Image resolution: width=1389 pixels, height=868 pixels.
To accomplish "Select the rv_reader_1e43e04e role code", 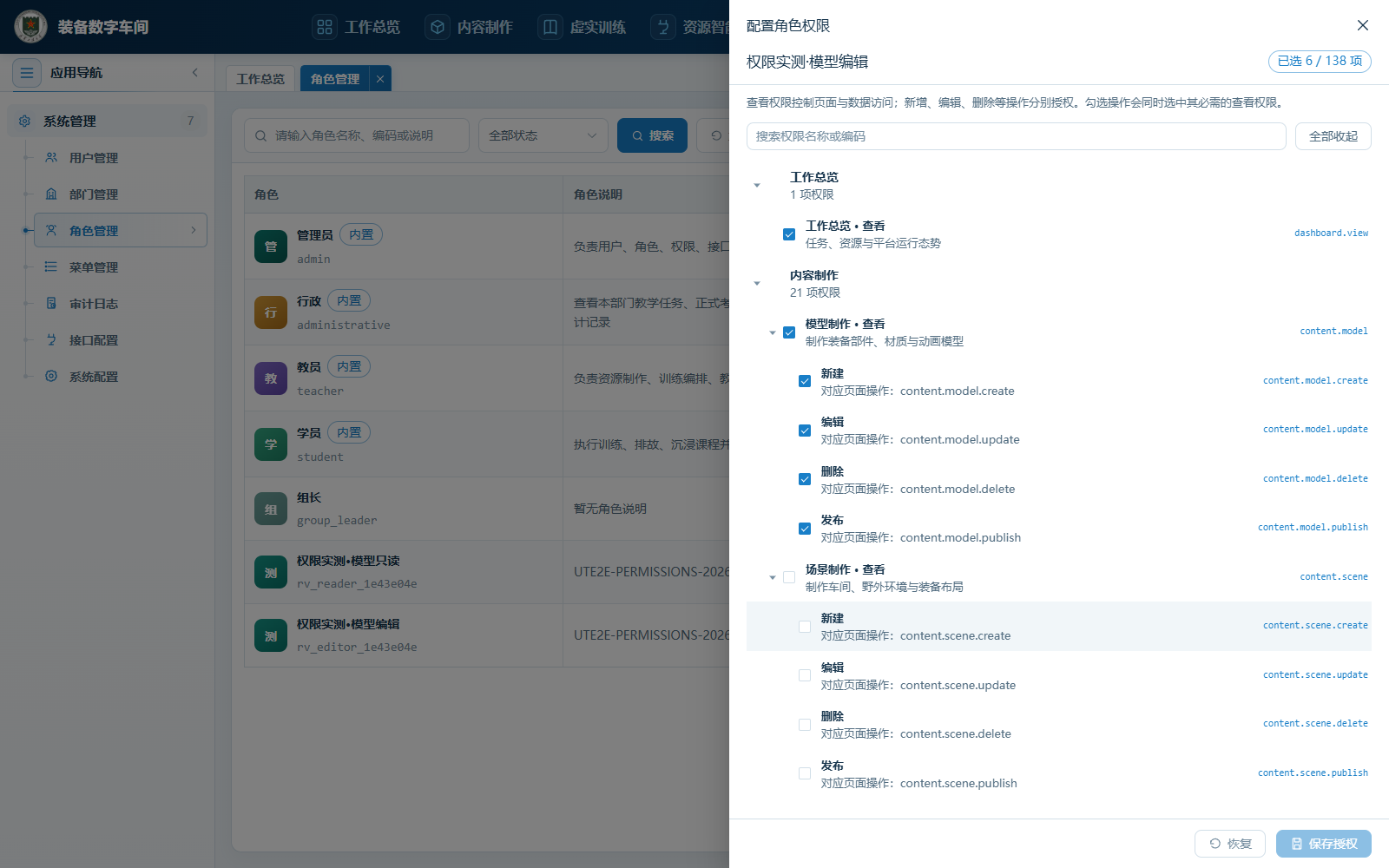I will coord(357,583).
